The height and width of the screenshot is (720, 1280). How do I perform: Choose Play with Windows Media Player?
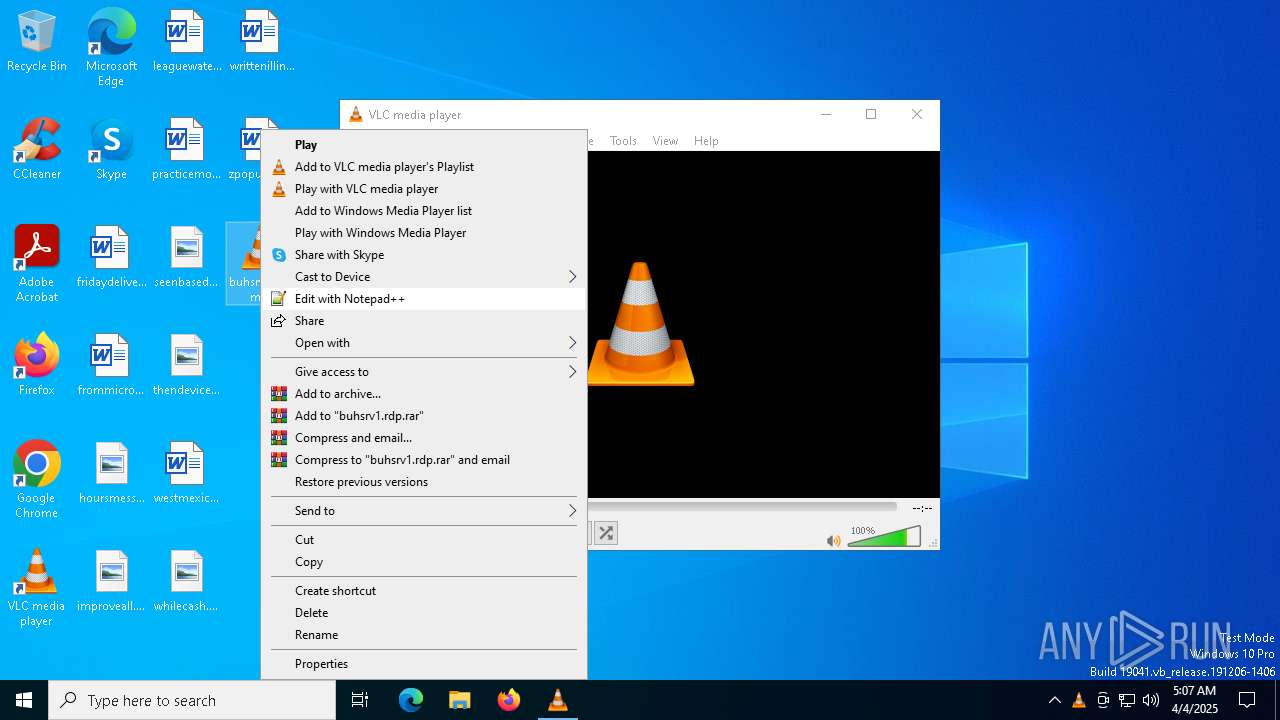click(424, 233)
